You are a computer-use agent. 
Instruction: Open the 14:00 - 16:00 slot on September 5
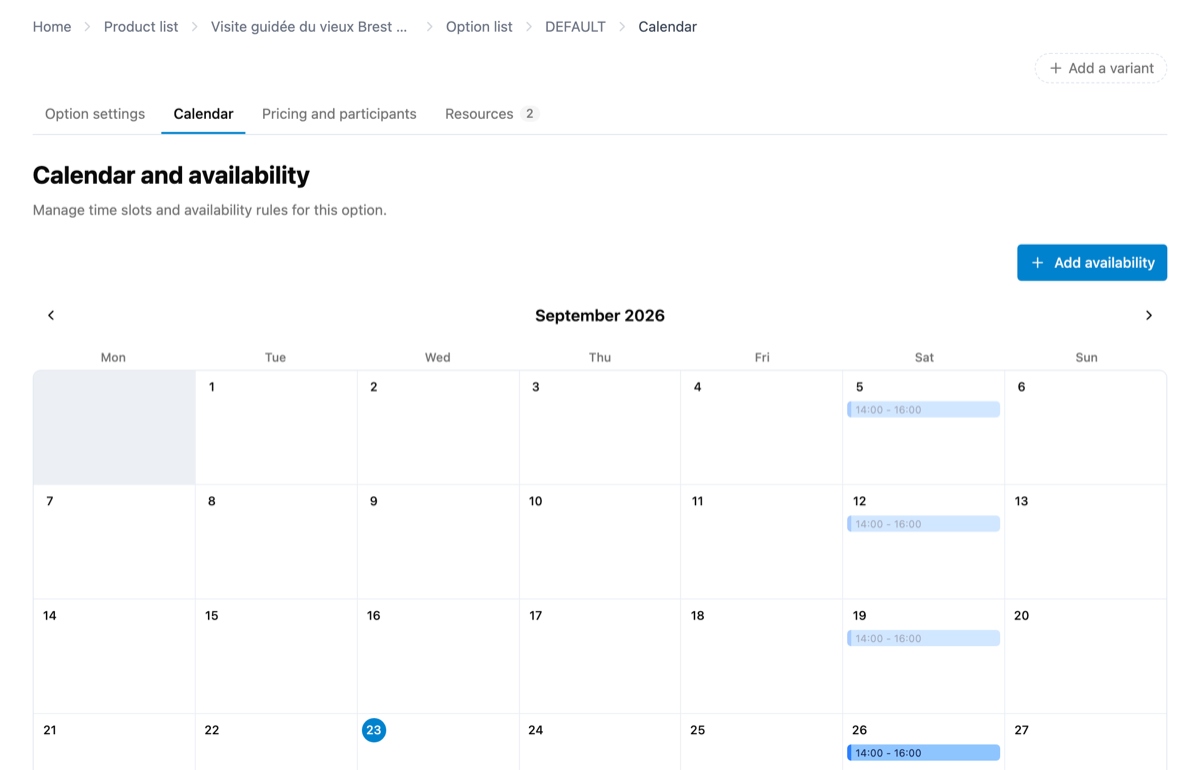[923, 410]
